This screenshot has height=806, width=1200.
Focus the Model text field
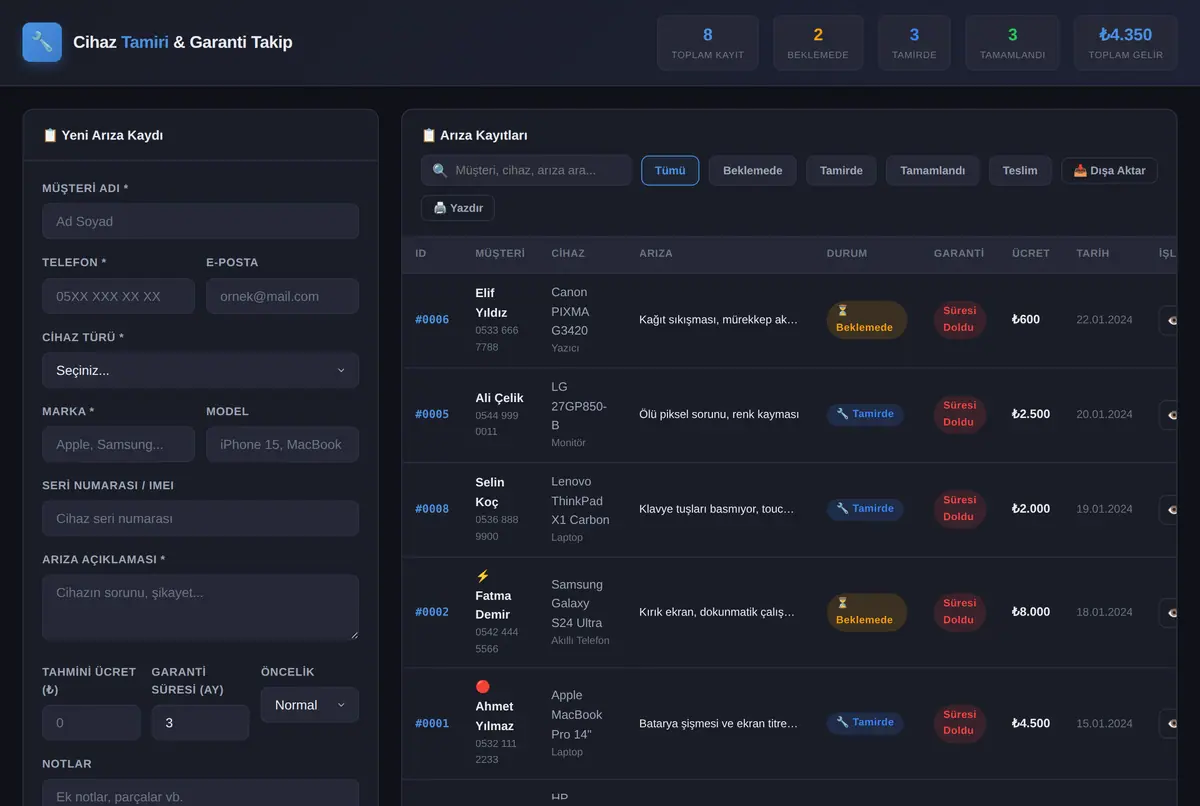click(x=282, y=444)
